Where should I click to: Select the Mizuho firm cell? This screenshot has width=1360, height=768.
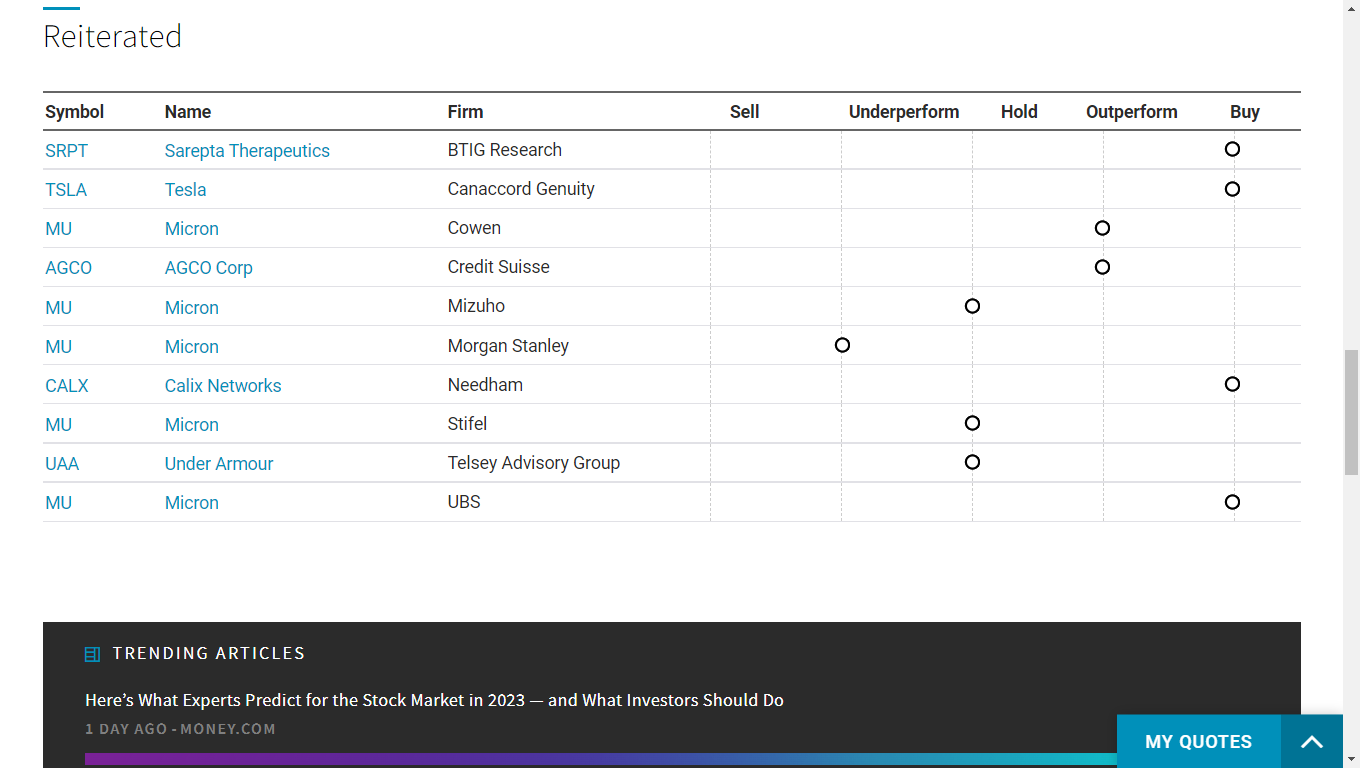pos(476,306)
